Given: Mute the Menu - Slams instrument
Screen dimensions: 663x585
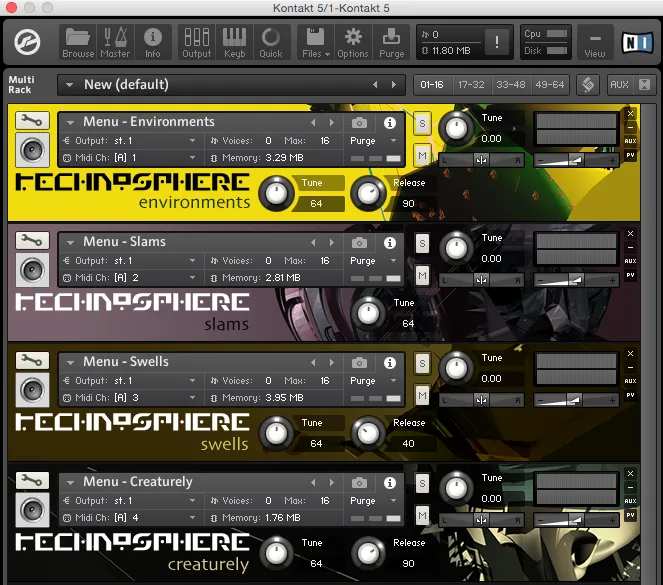Looking at the screenshot, I should coord(422,276).
